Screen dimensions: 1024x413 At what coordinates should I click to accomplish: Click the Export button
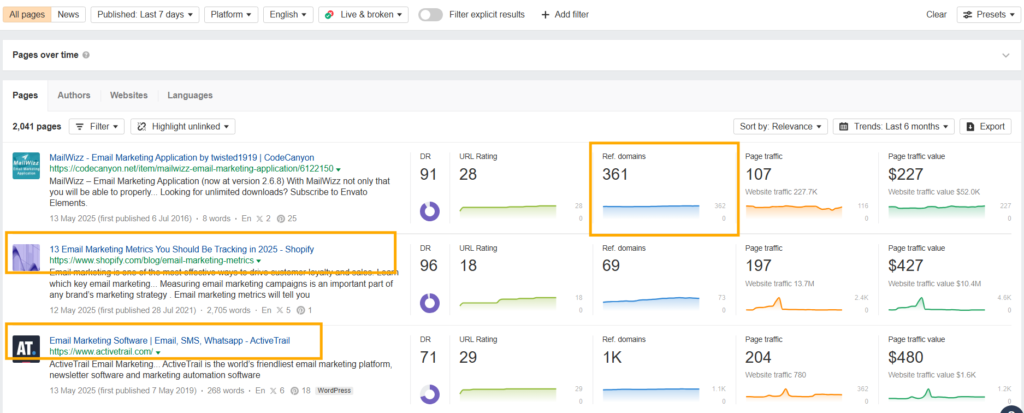click(x=984, y=127)
